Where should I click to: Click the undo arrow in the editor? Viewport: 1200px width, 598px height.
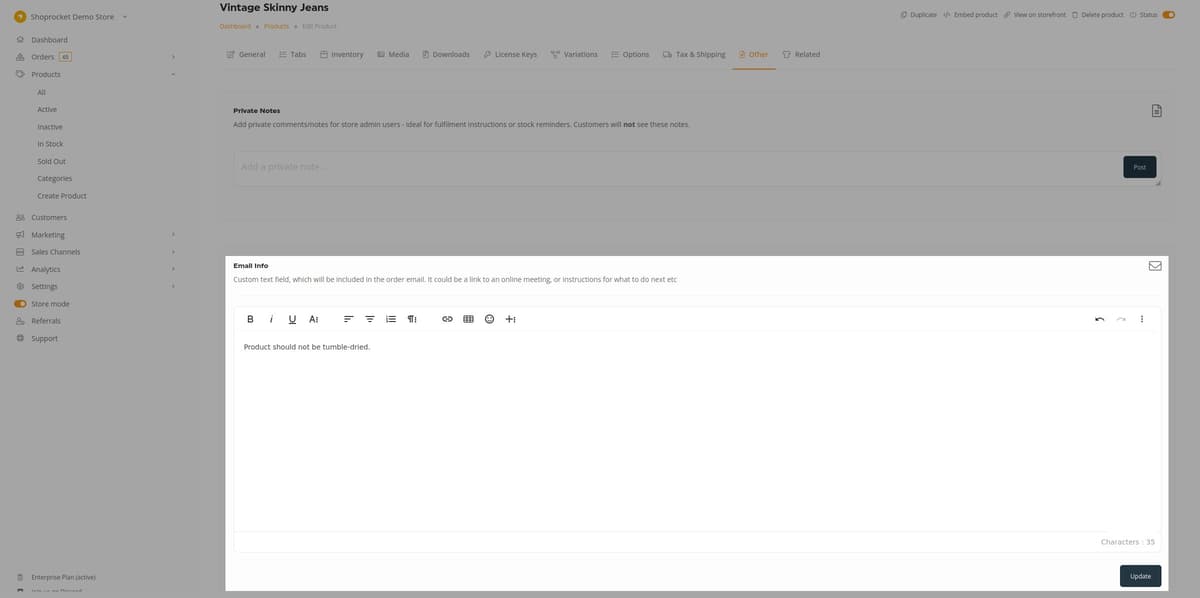1100,319
